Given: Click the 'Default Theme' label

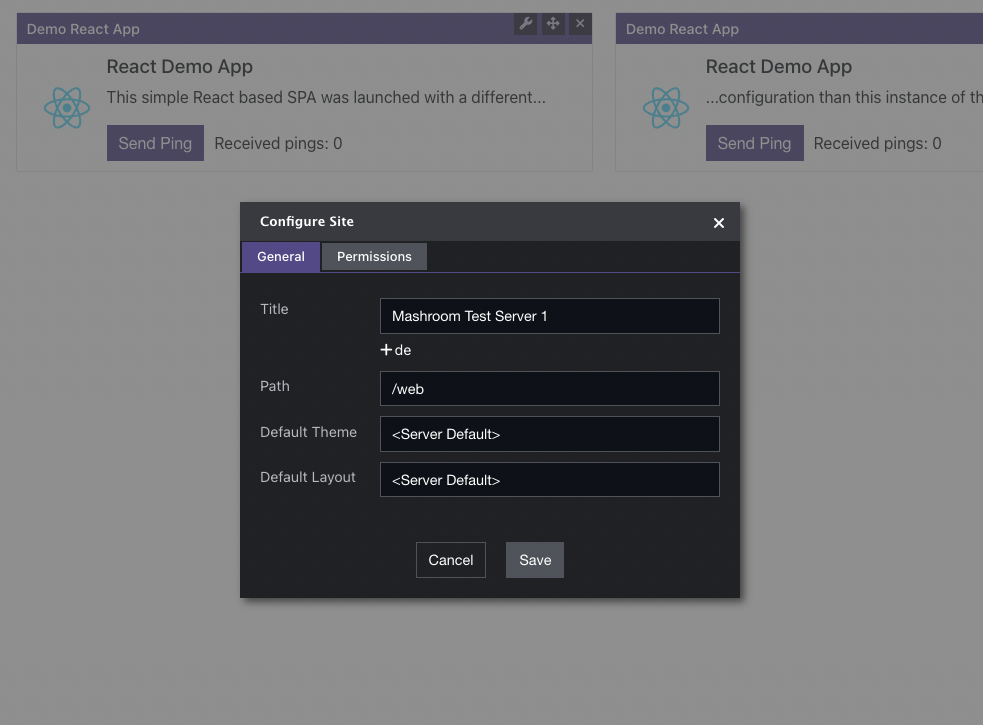Looking at the screenshot, I should (308, 432).
